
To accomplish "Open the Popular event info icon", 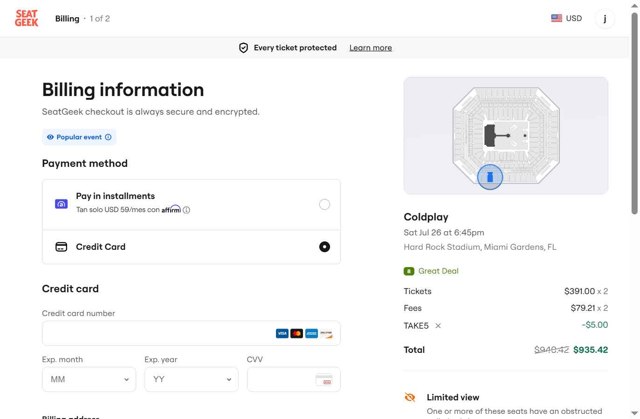I will pyautogui.click(x=108, y=137).
